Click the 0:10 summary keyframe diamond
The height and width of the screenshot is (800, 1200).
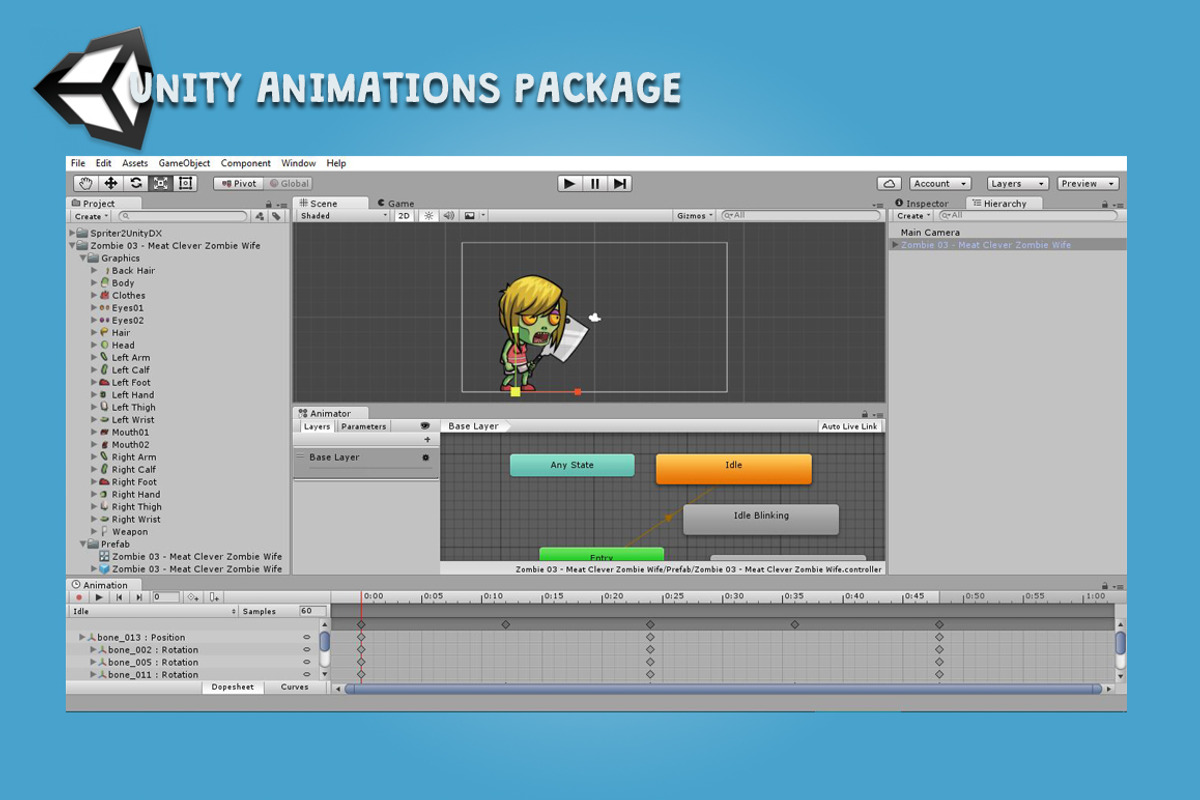[x=506, y=624]
